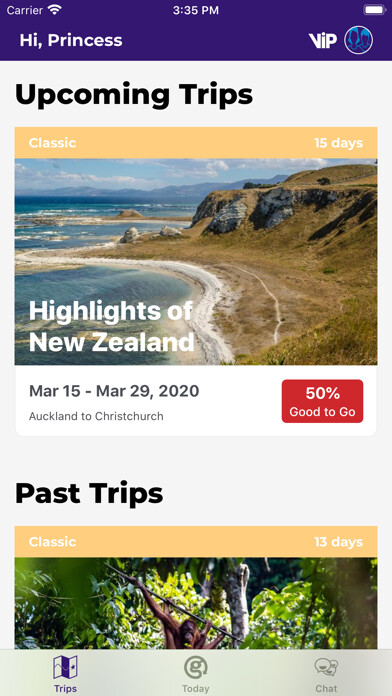
Task: Tap the Classic 15 days banner
Action: (x=196, y=143)
